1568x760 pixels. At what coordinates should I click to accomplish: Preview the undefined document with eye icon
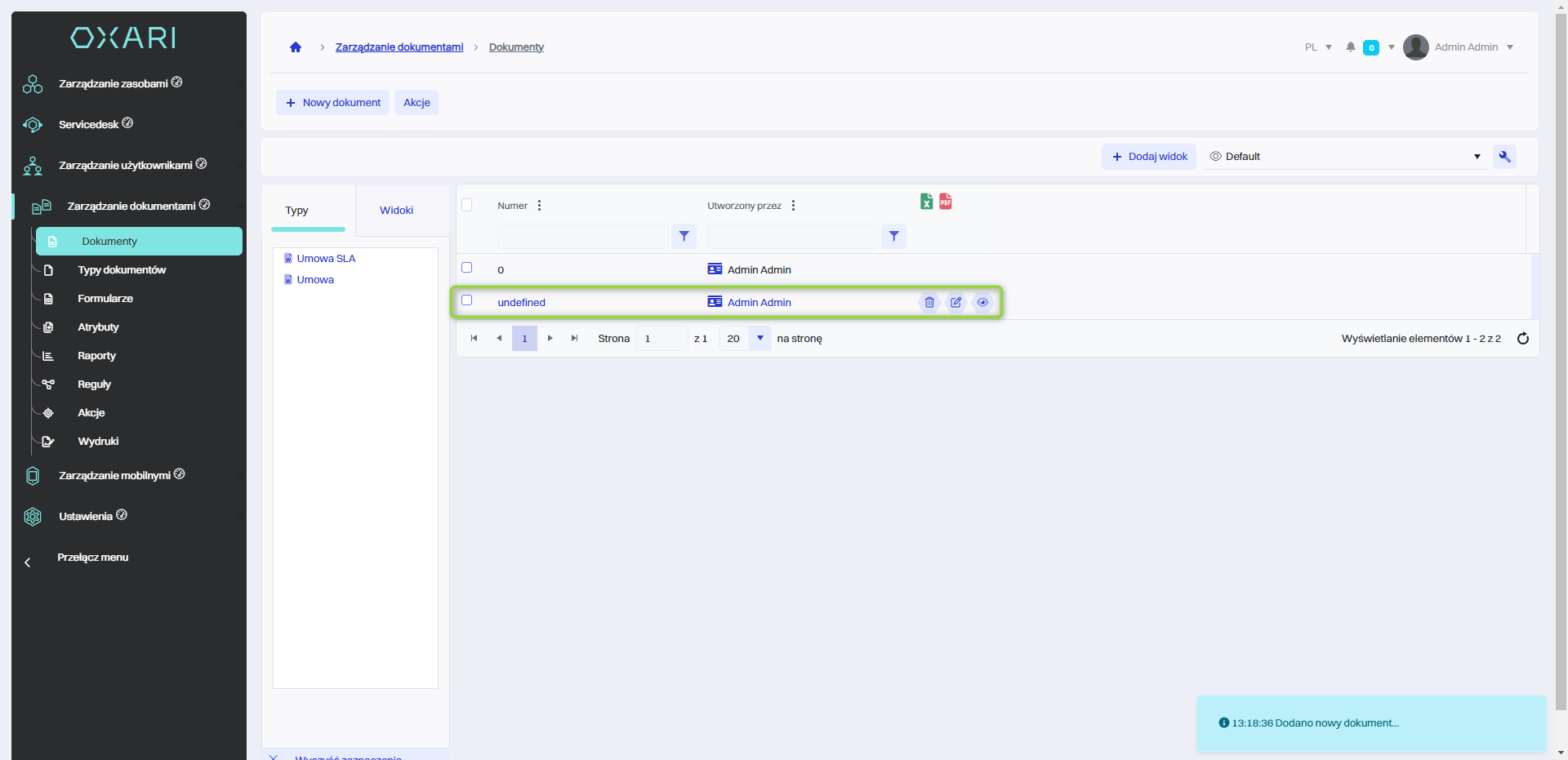click(982, 303)
